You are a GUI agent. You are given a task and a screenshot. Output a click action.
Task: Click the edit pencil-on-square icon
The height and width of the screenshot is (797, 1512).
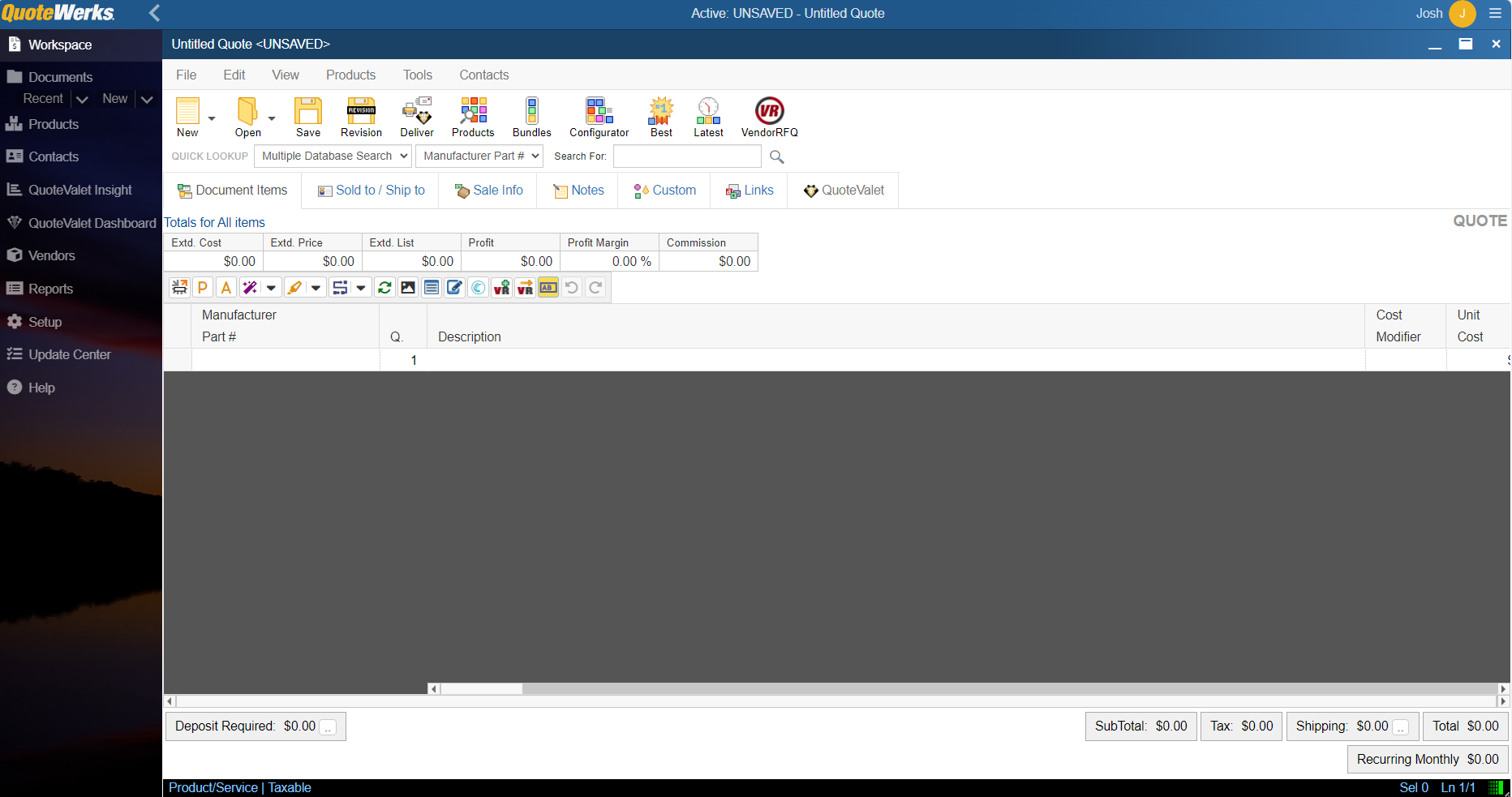[x=455, y=288]
